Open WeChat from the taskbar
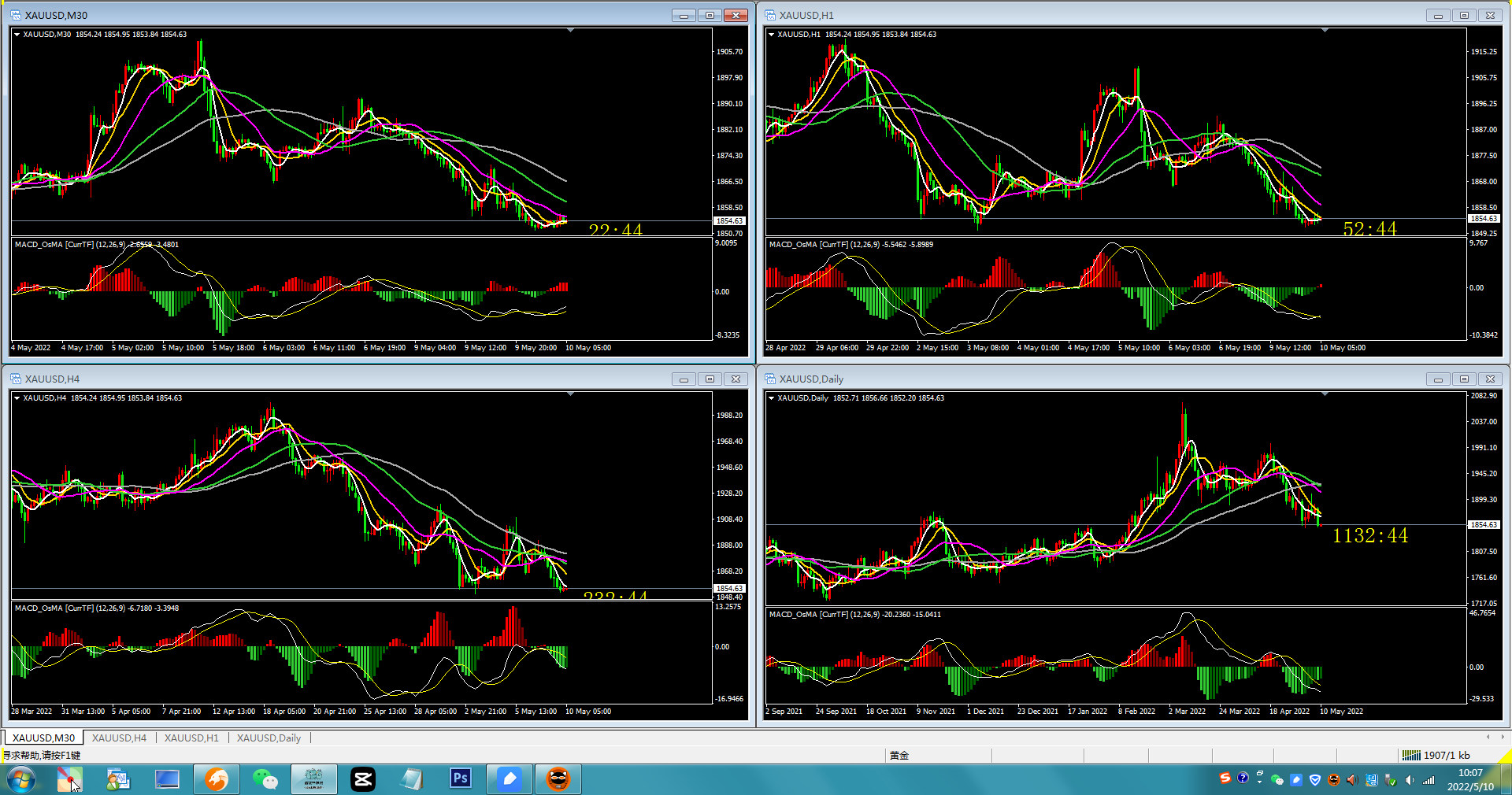Image resolution: width=1512 pixels, height=795 pixels. click(265, 779)
